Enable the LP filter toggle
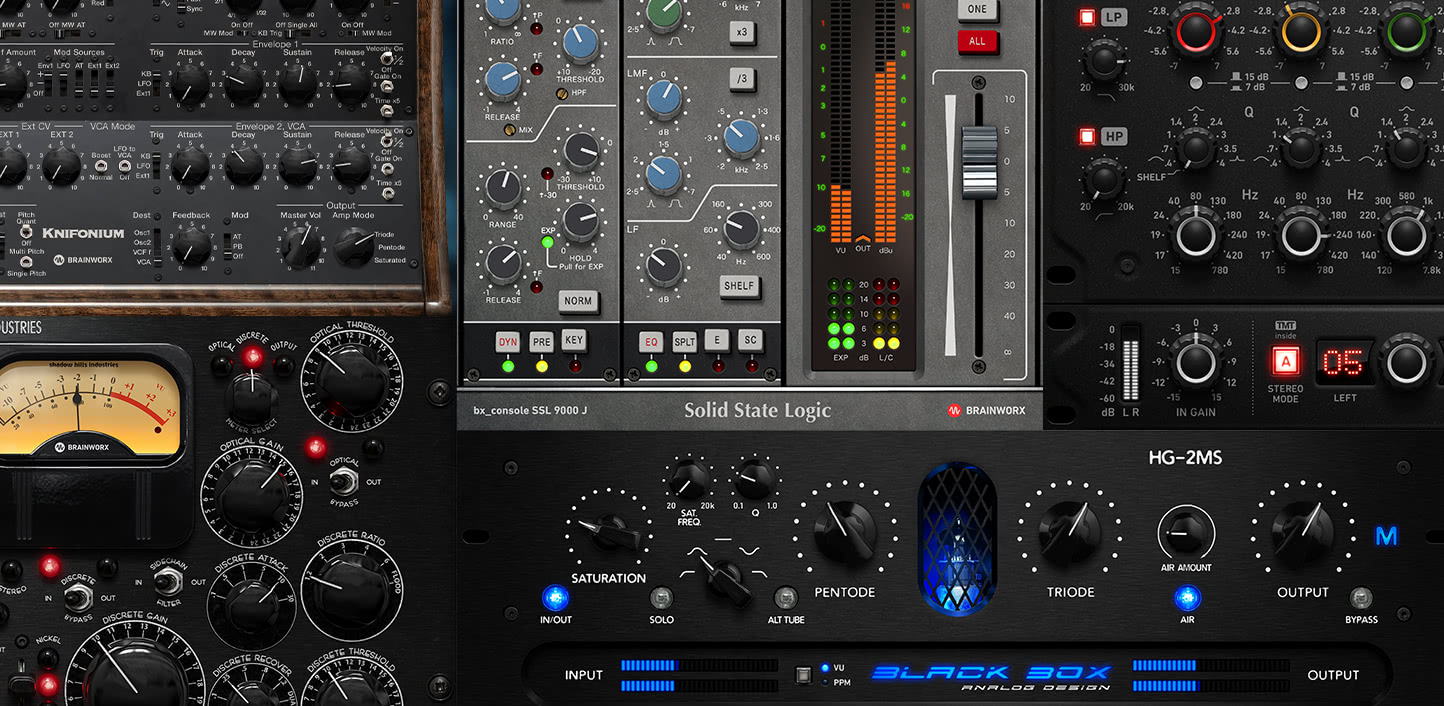This screenshot has width=1444, height=706. pos(1087,16)
